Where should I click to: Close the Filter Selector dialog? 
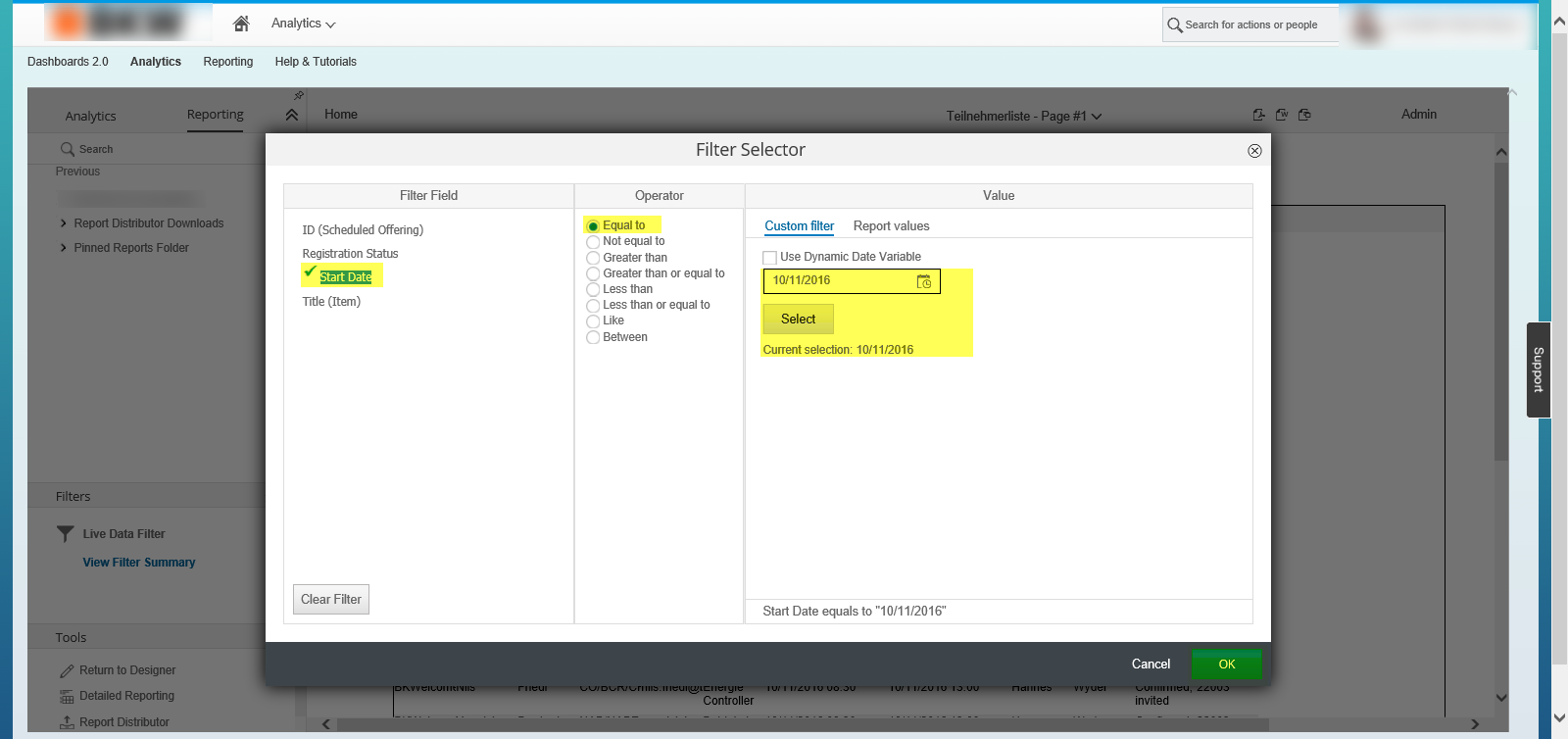pos(1254,151)
